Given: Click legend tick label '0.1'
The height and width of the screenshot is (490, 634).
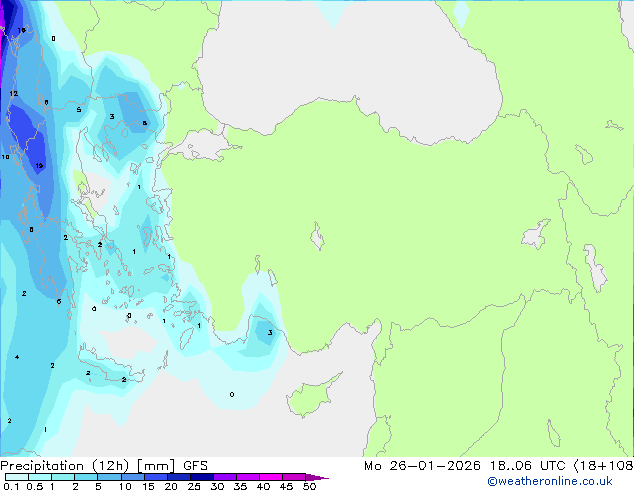Looking at the screenshot, I should tap(11, 486).
